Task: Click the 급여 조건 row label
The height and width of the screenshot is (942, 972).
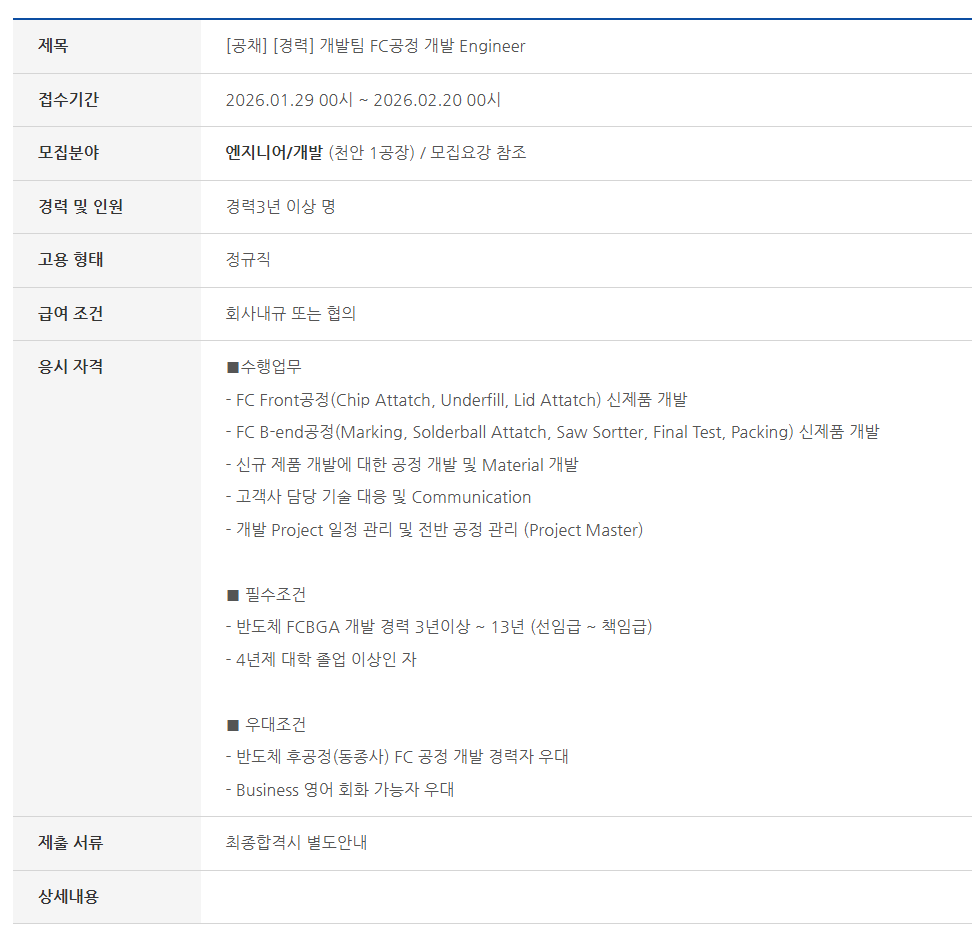Action: [70, 314]
